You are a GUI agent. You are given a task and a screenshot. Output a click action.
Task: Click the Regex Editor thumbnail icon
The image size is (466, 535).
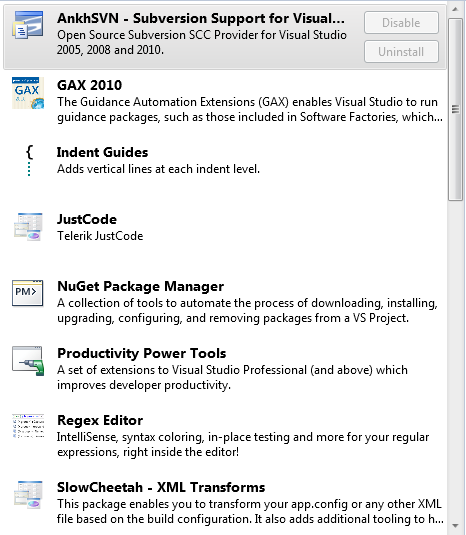(28, 426)
